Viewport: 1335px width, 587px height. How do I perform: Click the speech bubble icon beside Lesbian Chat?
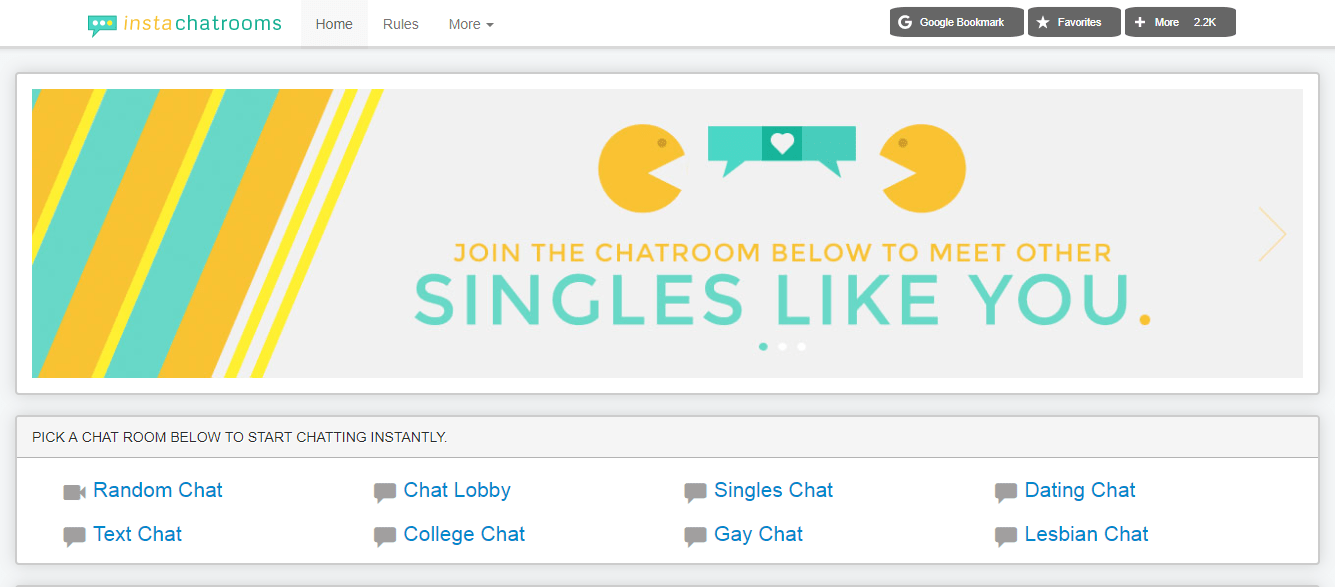point(1006,537)
